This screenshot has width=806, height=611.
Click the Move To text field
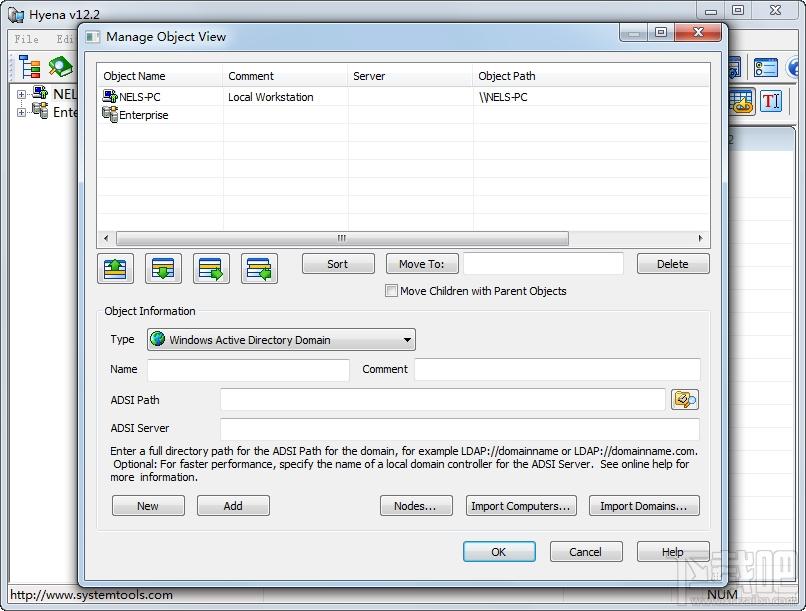coord(543,264)
